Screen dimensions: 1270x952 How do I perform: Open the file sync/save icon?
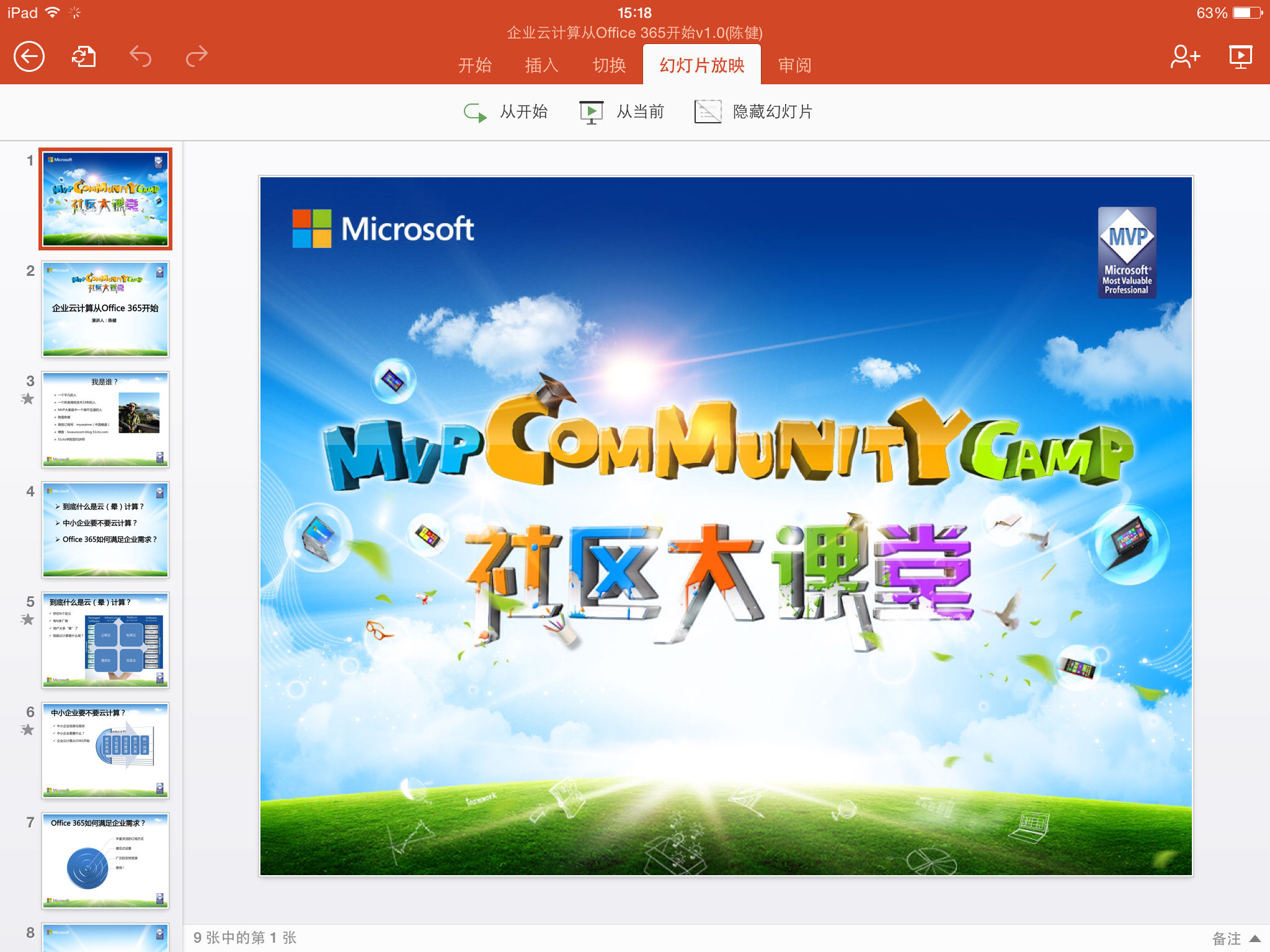[84, 57]
